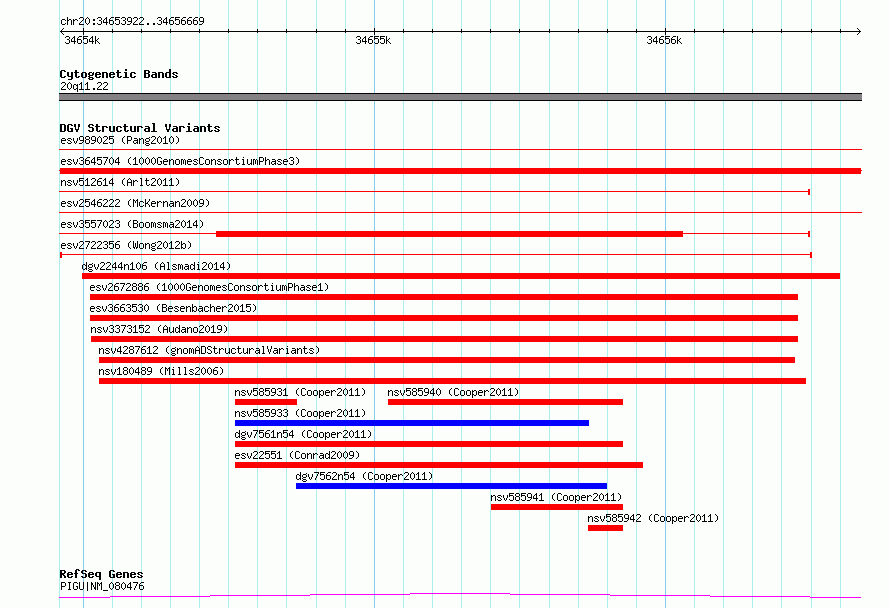This screenshot has height=608, width=890.
Task: Click the 34655k ruler tick label
Action: pyautogui.click(x=373, y=40)
